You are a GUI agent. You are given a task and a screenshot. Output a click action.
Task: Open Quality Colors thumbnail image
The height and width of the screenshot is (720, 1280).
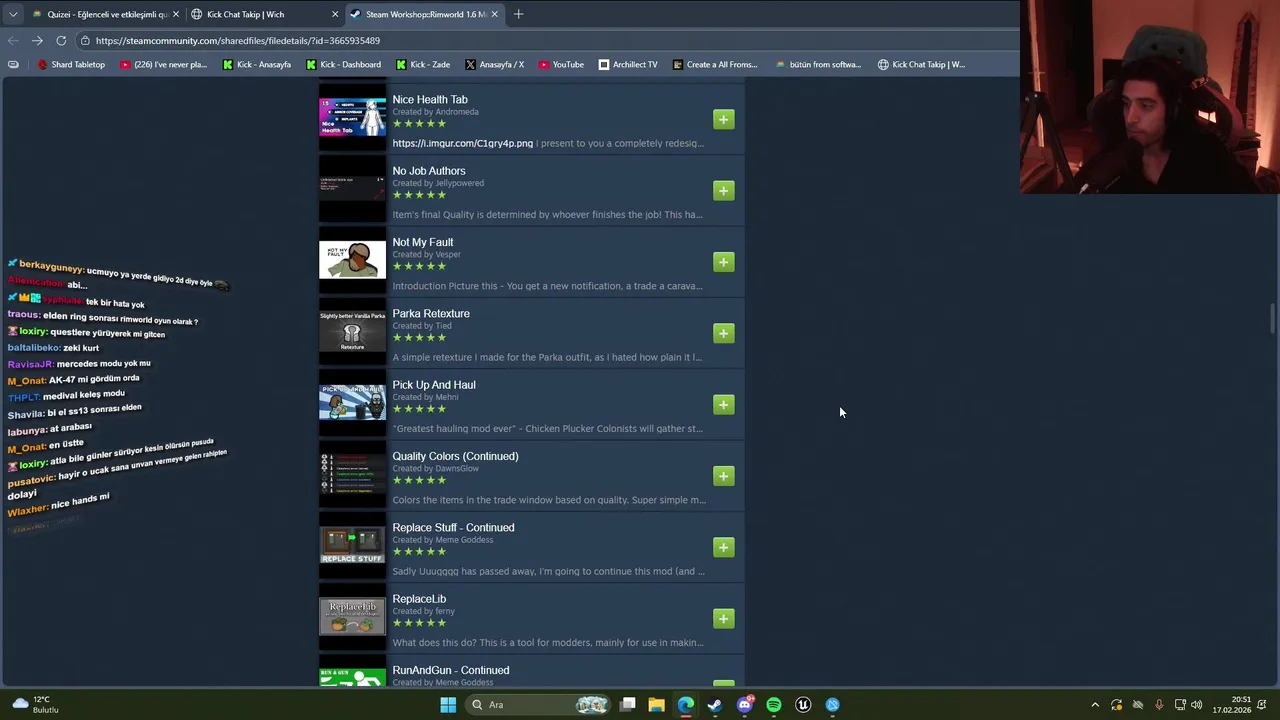point(352,474)
